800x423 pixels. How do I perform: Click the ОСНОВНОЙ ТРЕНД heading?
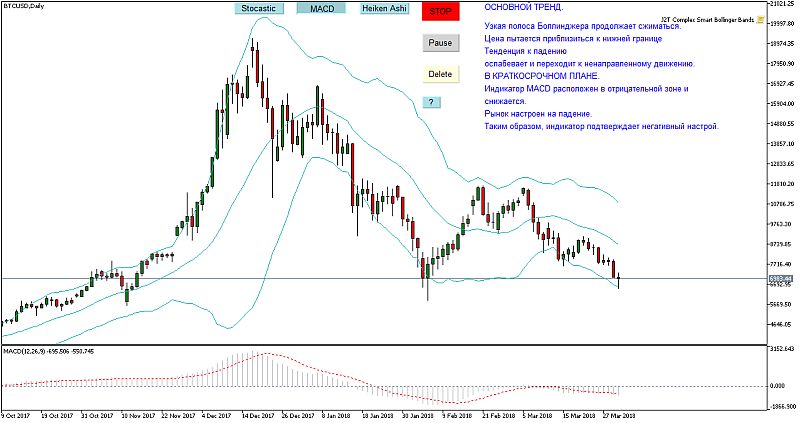click(x=524, y=8)
